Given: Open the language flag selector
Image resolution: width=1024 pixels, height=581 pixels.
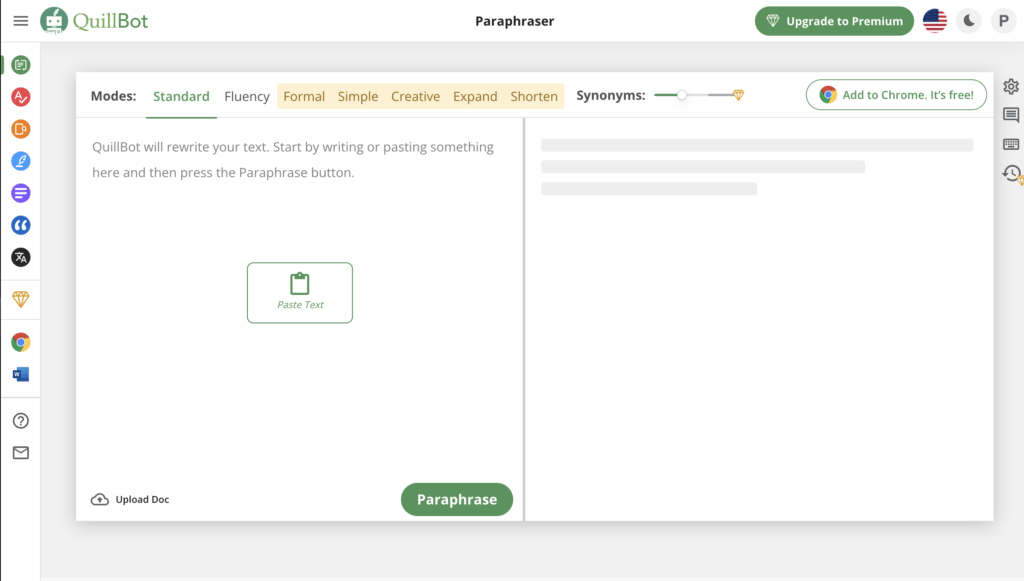Looking at the screenshot, I should [x=935, y=21].
